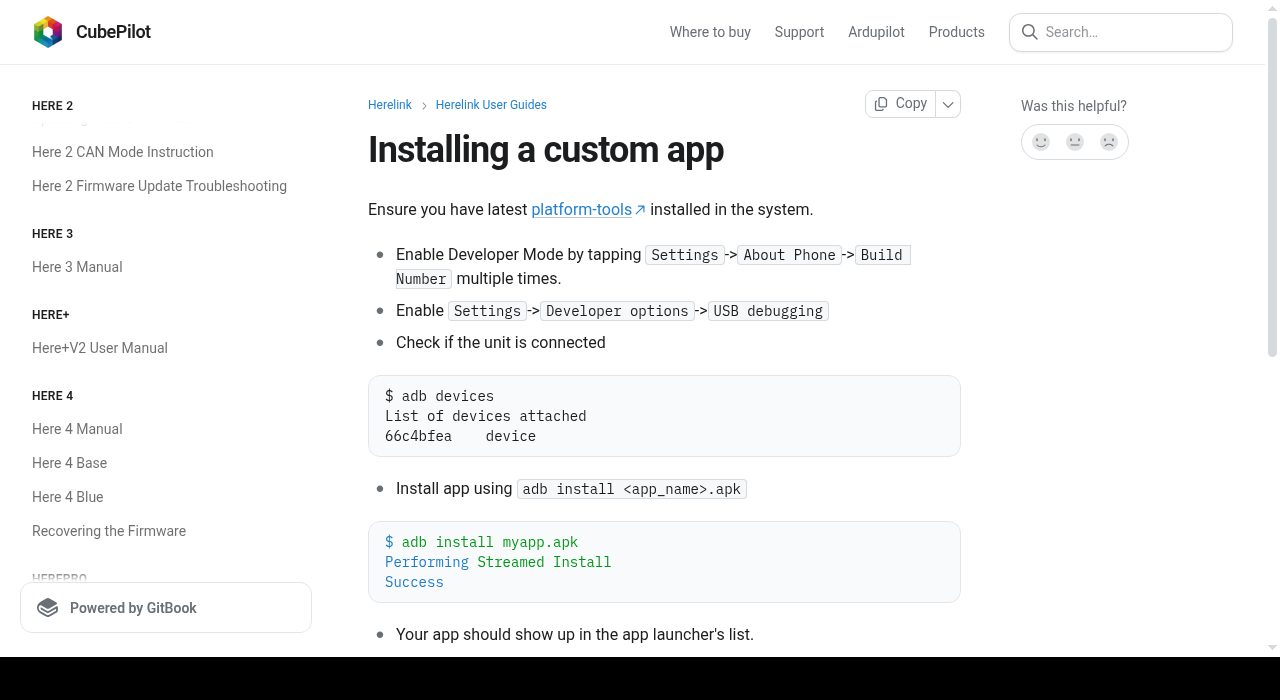Open Here 4 Manual page
This screenshot has width=1280, height=700.
(77, 429)
